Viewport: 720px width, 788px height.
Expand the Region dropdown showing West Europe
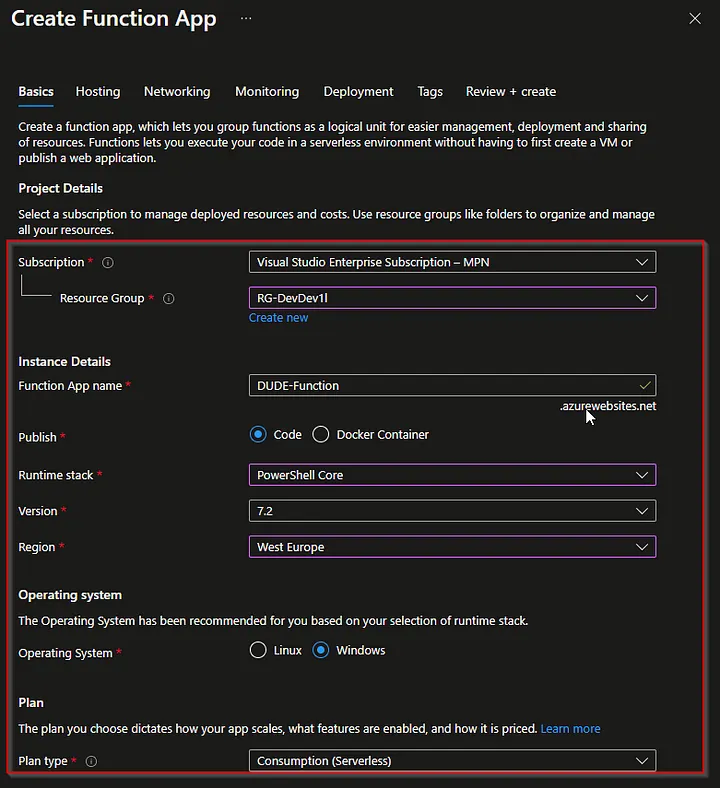pyautogui.click(x=452, y=547)
